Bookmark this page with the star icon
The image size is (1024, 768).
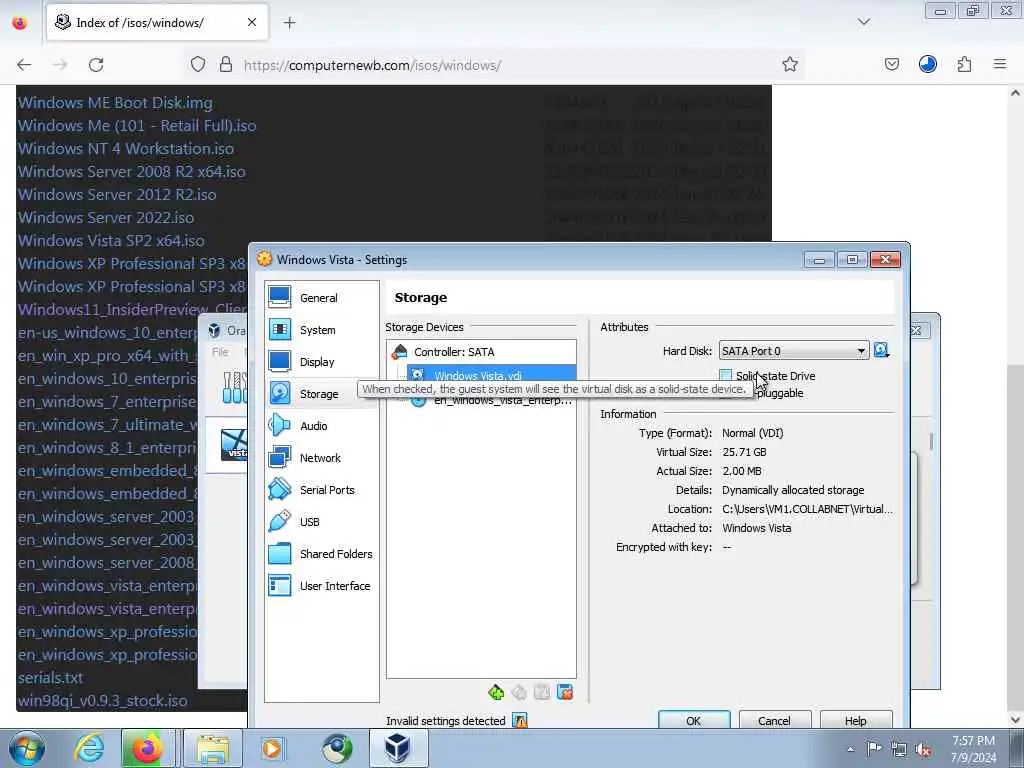click(790, 65)
